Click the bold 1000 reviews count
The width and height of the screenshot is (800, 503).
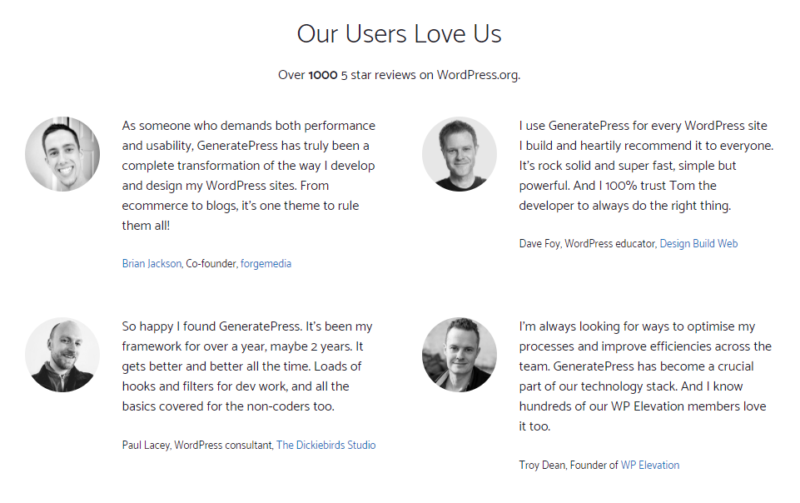322,75
